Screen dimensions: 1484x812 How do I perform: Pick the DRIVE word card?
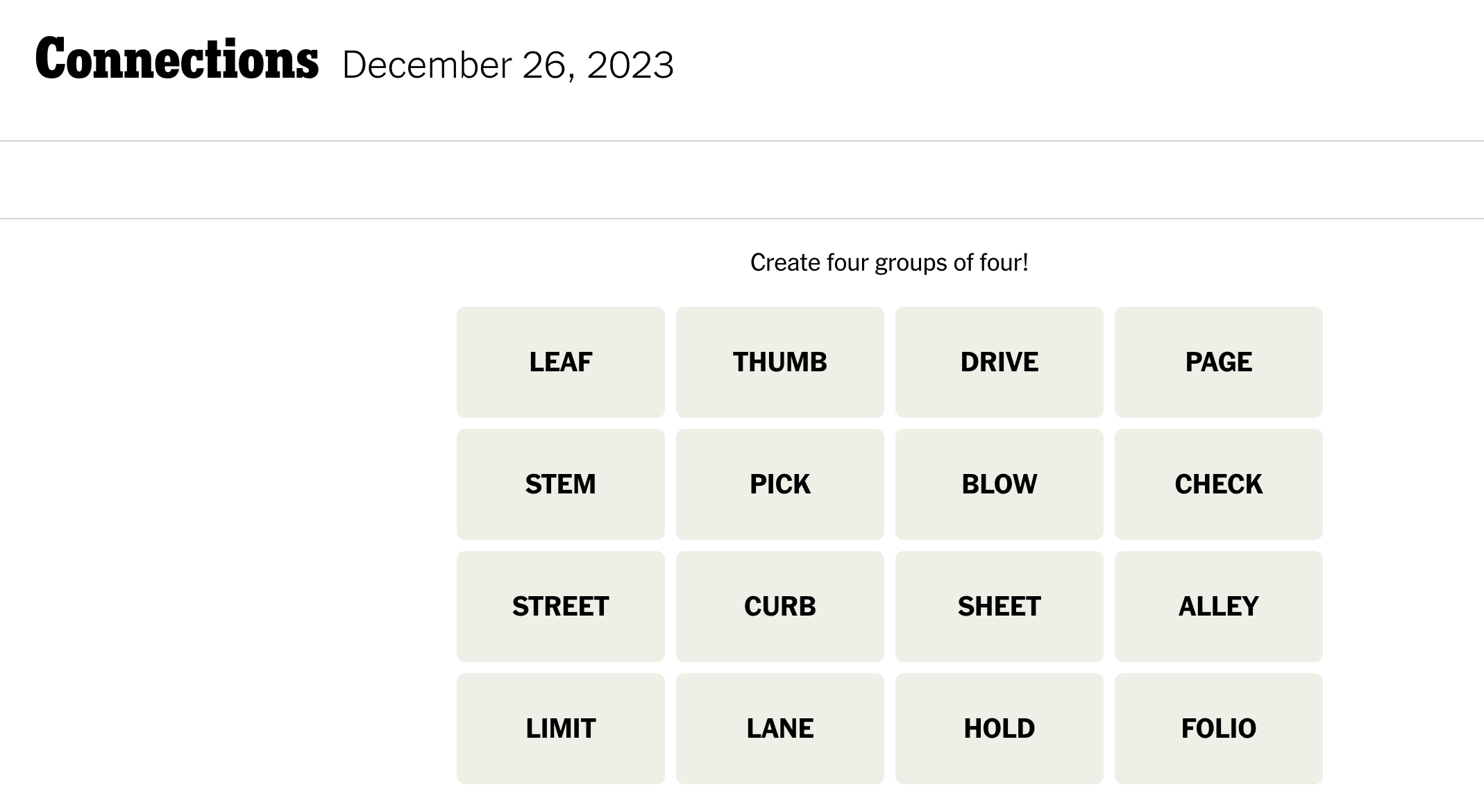point(999,362)
